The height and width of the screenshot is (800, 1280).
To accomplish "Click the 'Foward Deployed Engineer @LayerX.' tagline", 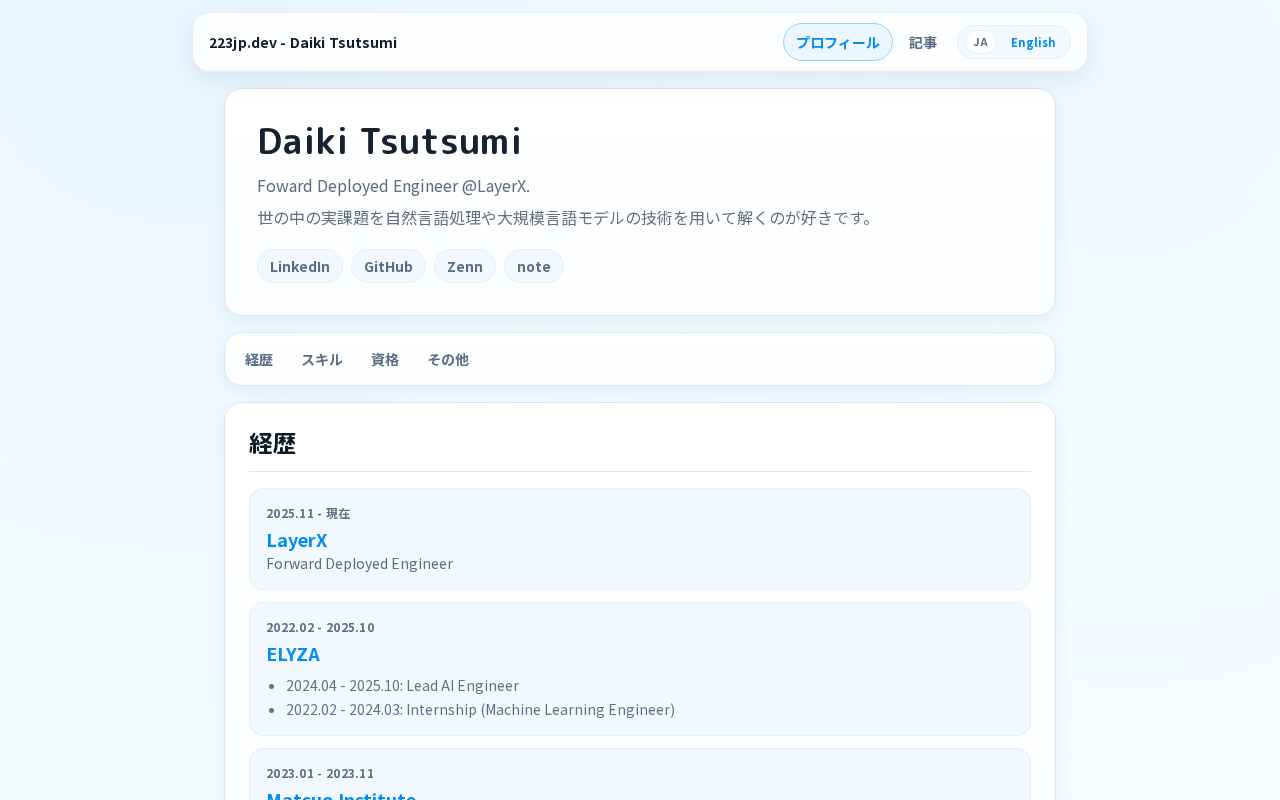I will tap(393, 186).
